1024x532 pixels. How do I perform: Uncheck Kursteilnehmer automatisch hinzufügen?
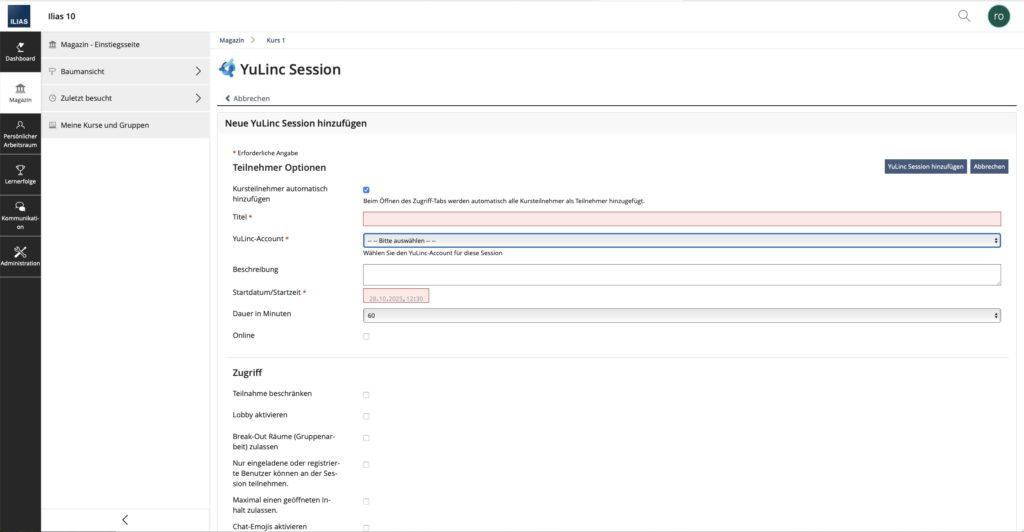pyautogui.click(x=366, y=189)
